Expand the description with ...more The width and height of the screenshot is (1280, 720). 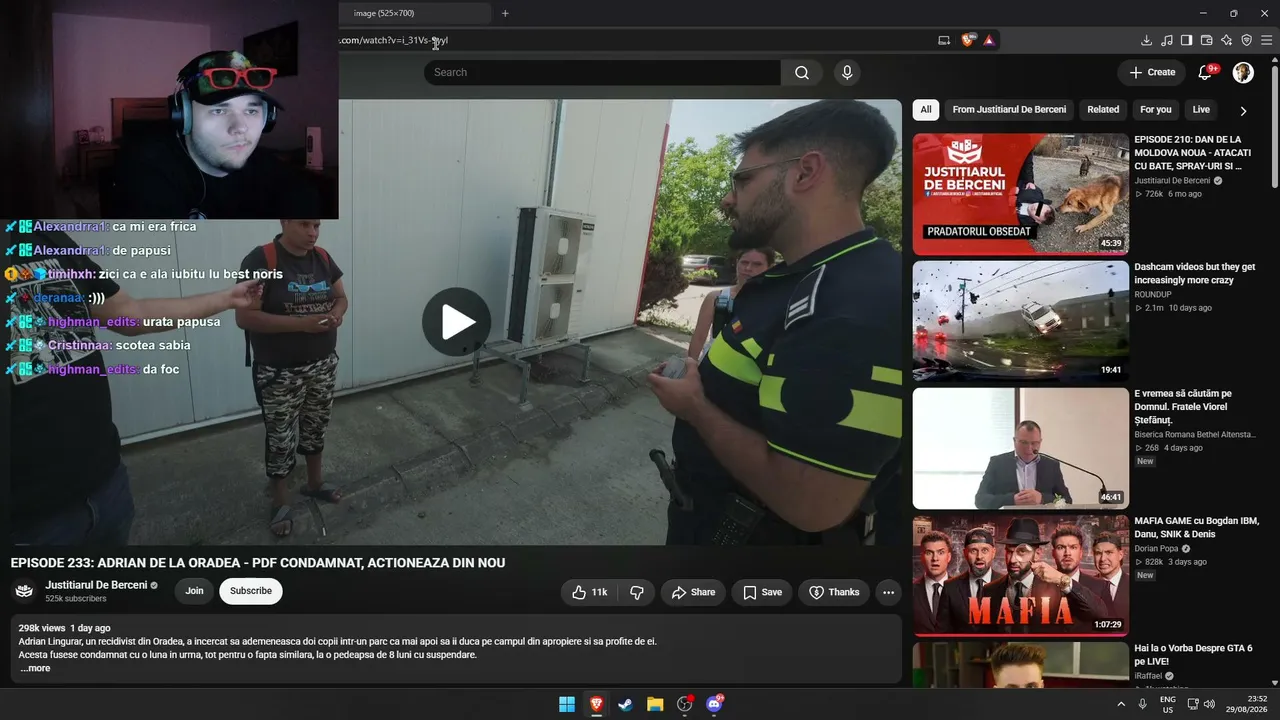[35, 668]
